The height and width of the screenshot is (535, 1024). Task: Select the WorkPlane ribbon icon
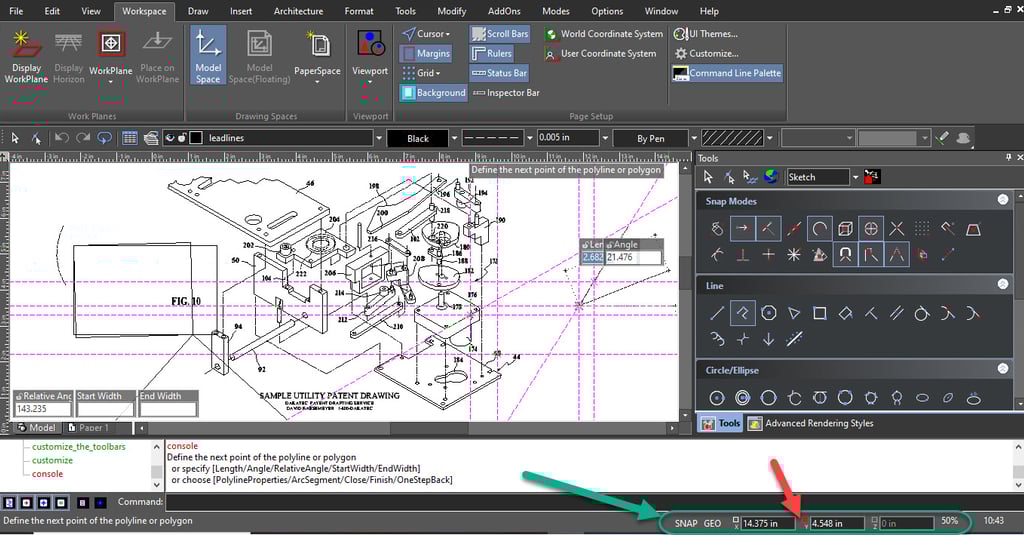110,44
